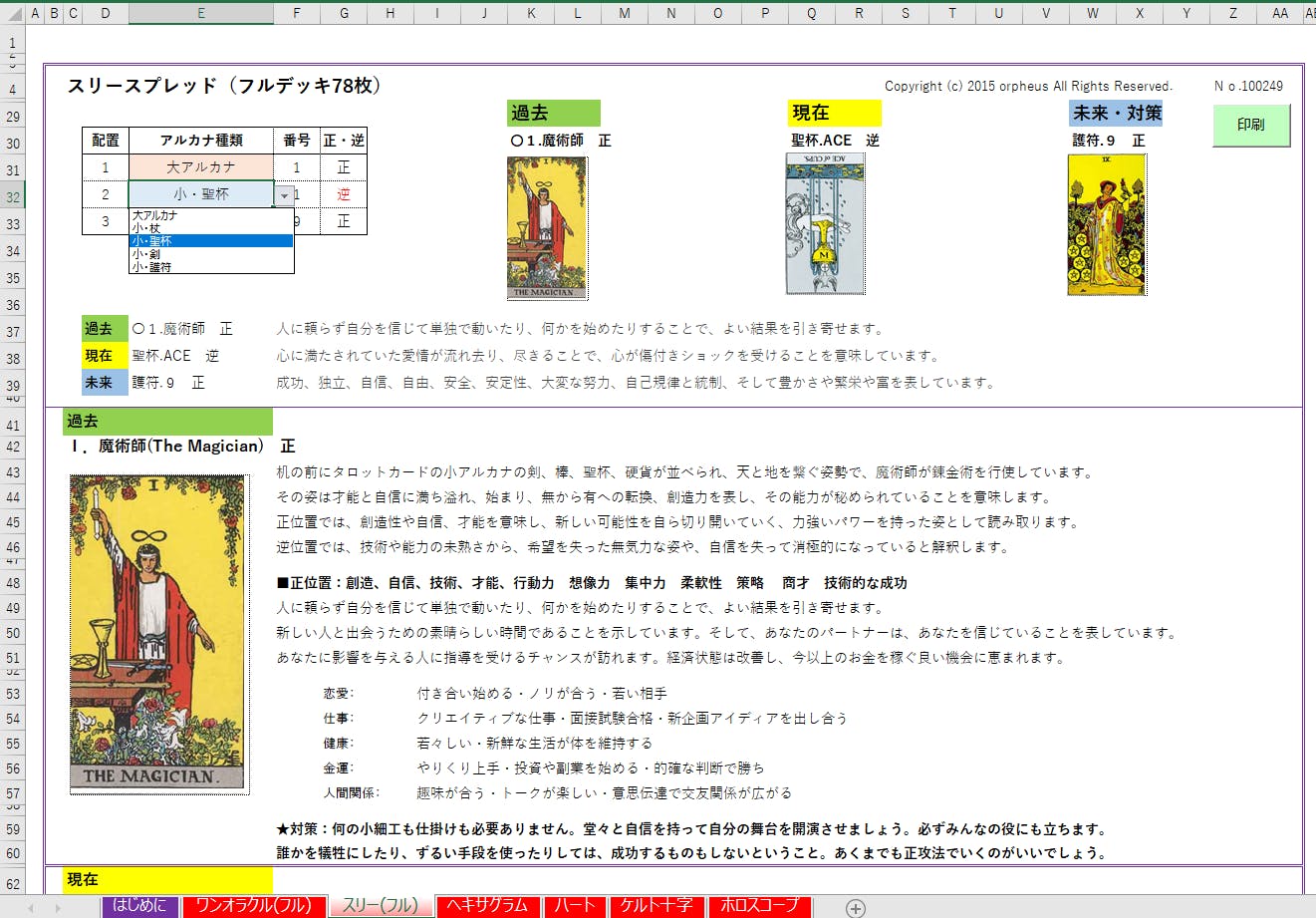This screenshot has width=1316, height=918.
Task: Open the ケルト十字 sheet tab
Action: click(657, 905)
